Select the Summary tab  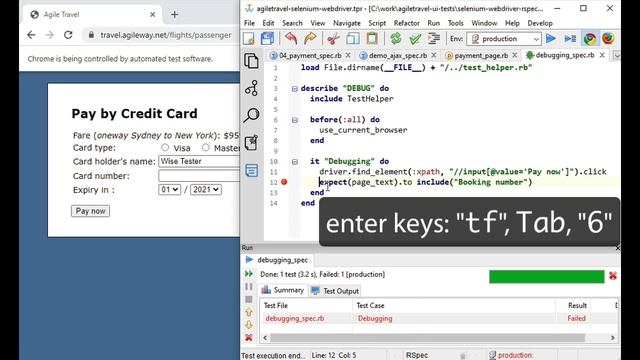point(283,290)
